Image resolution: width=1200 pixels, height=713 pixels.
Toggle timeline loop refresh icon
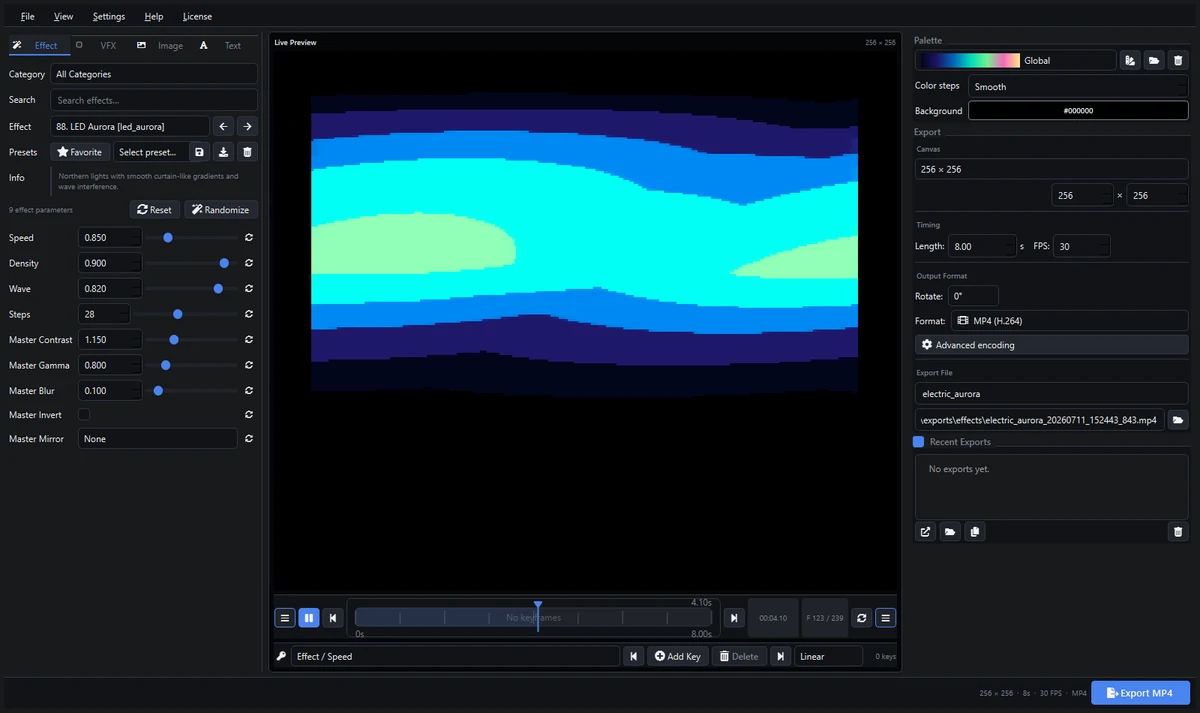click(862, 618)
